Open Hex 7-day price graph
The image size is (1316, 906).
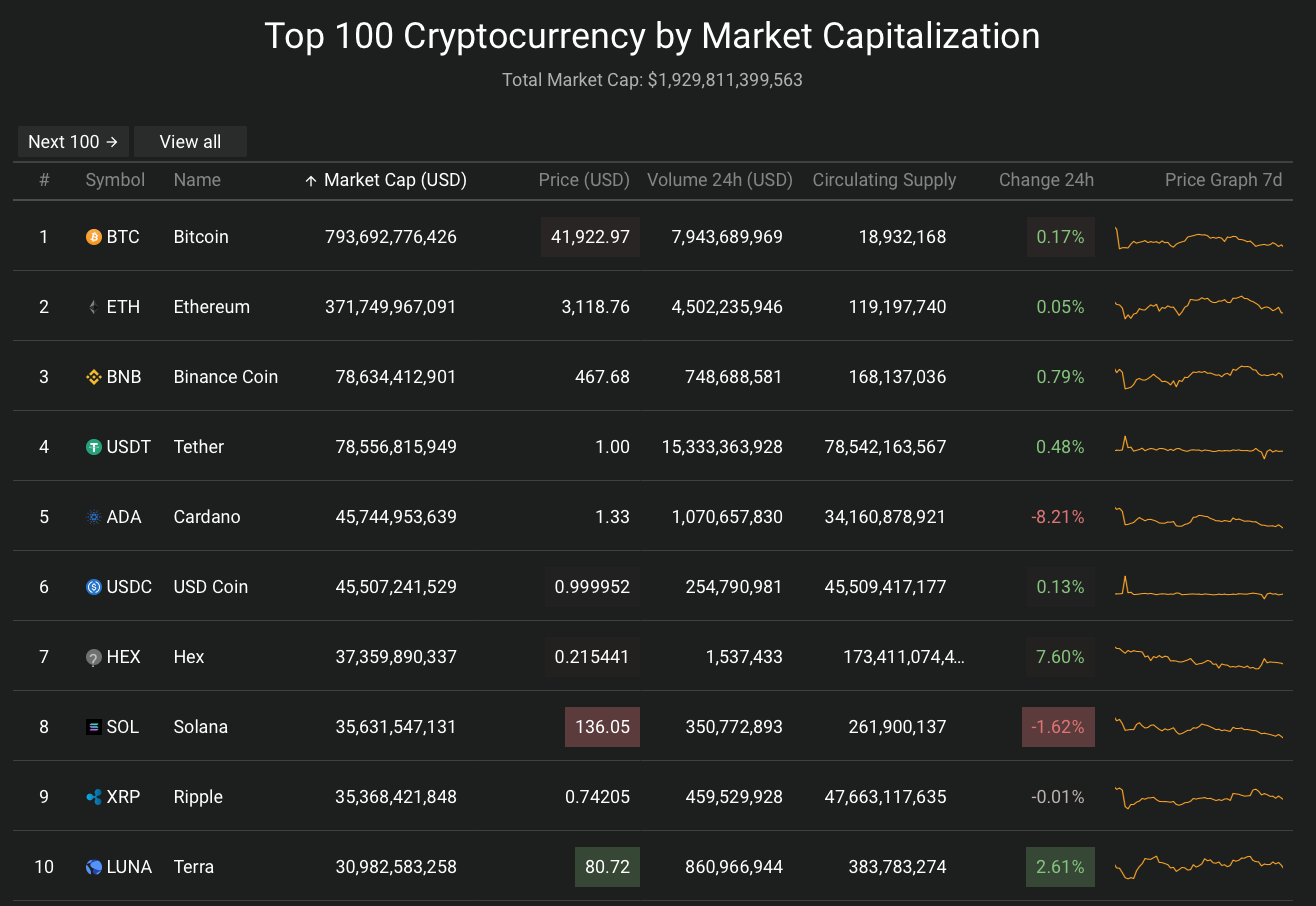tap(1199, 657)
